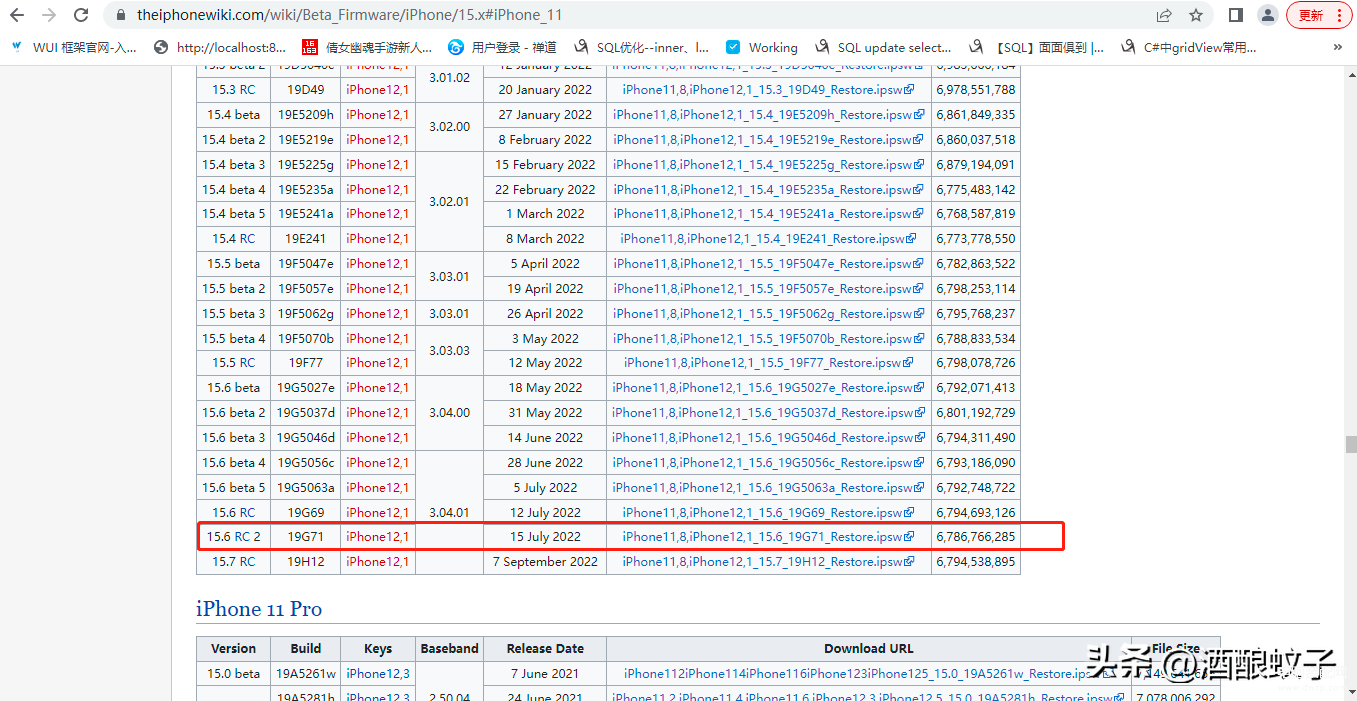Select the date "15 July 2022"
The height and width of the screenshot is (701, 1357).
[545, 537]
